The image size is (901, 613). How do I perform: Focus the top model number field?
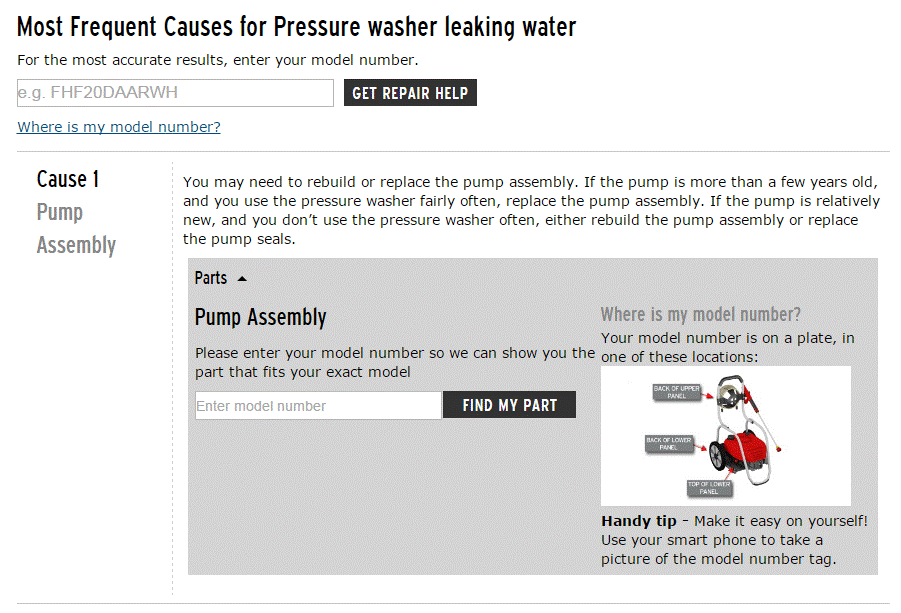[175, 93]
